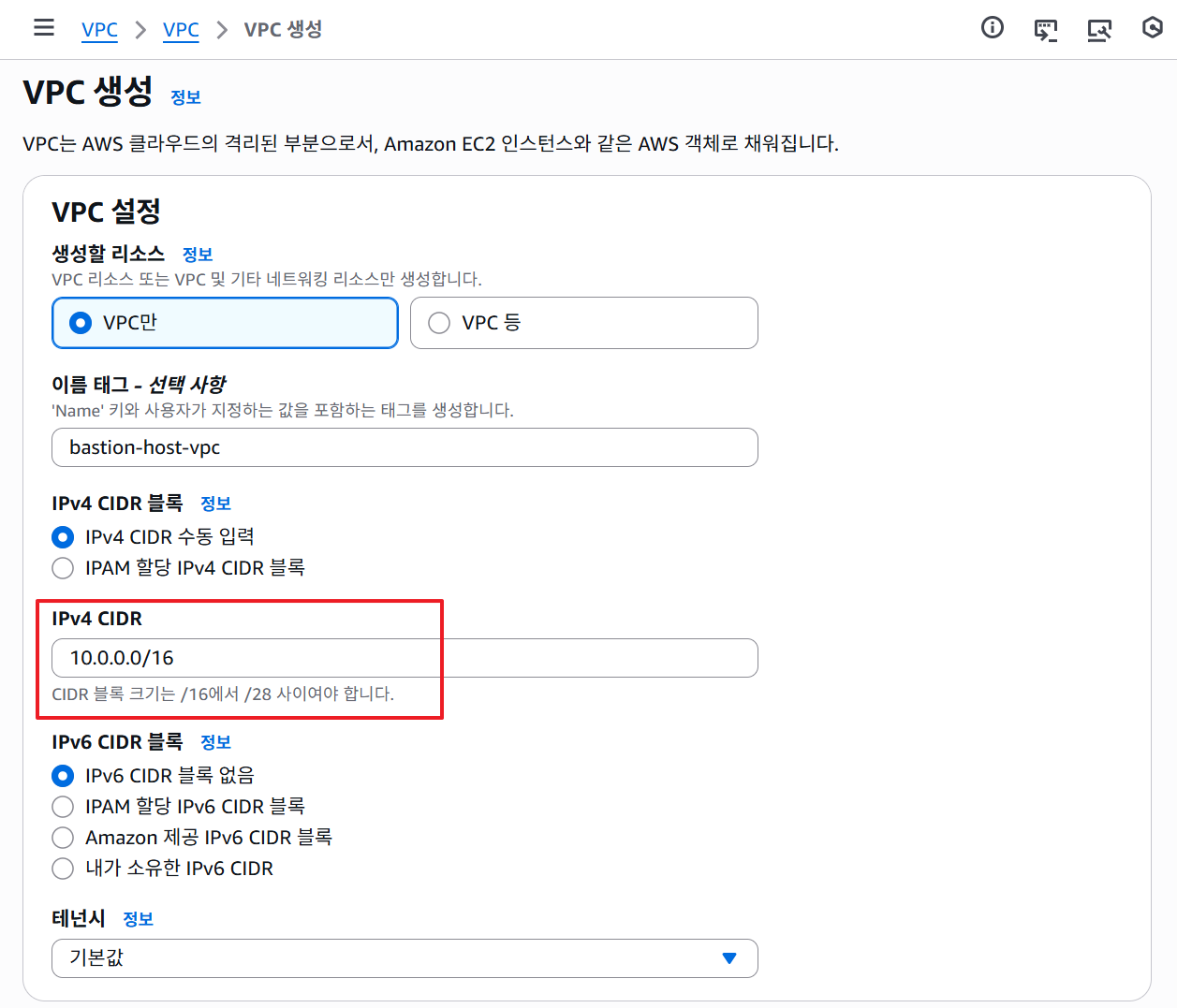The image size is (1177, 1008).
Task: Open 정보 link beside IPv6 CIDR 블록
Action: click(215, 742)
